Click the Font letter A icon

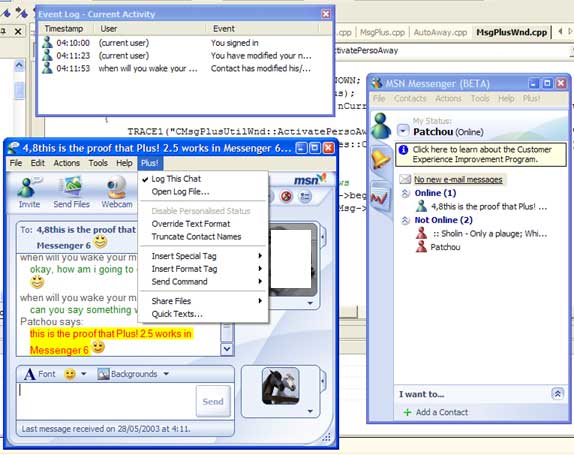29,374
